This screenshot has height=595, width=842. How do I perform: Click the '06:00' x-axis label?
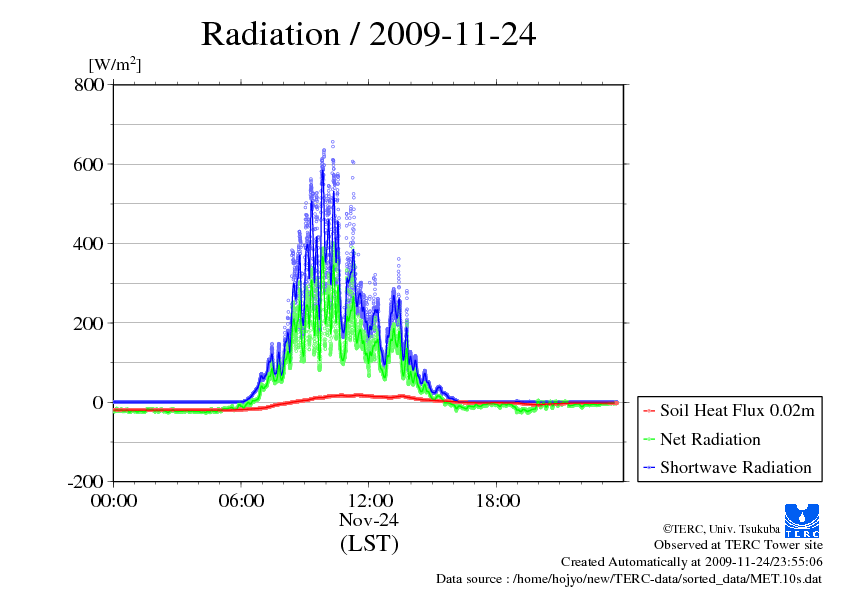(241, 501)
